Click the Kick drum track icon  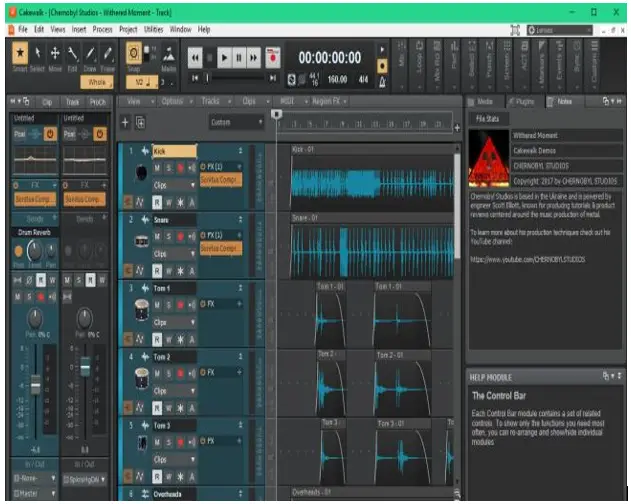[141, 173]
